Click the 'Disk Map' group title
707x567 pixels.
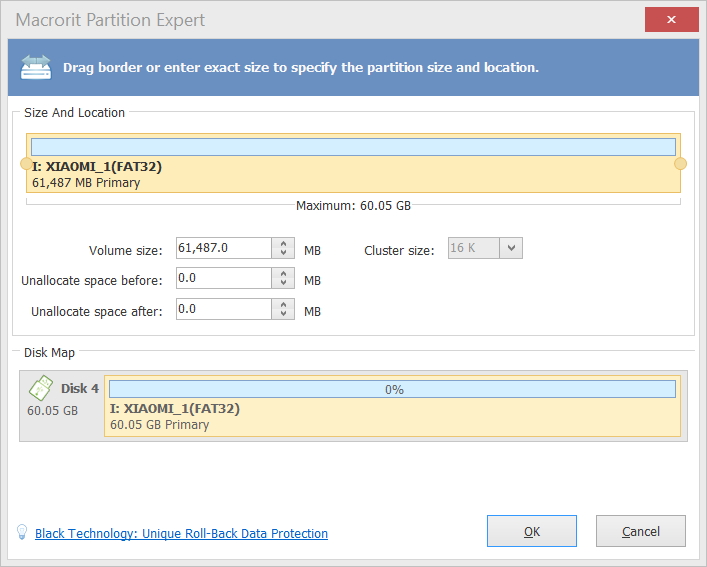pyautogui.click(x=49, y=352)
